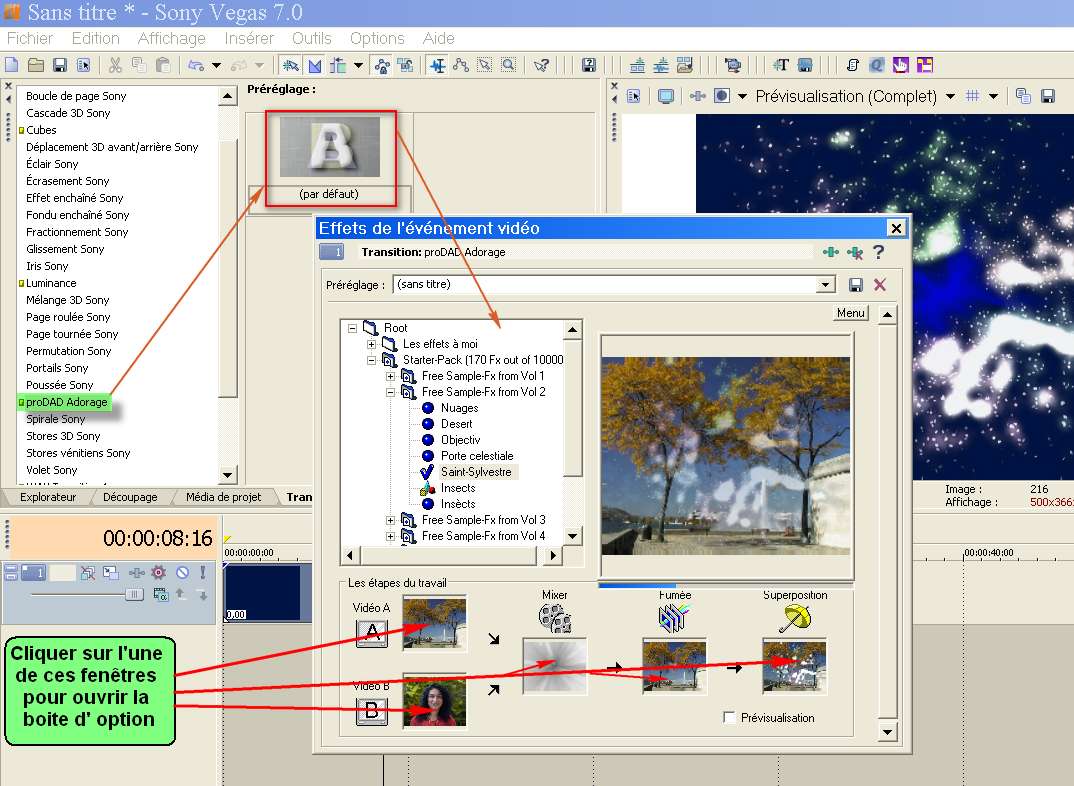Screen dimensions: 1074x786
Task: Select proDAD Adorage in transitions list
Action: tap(66, 402)
